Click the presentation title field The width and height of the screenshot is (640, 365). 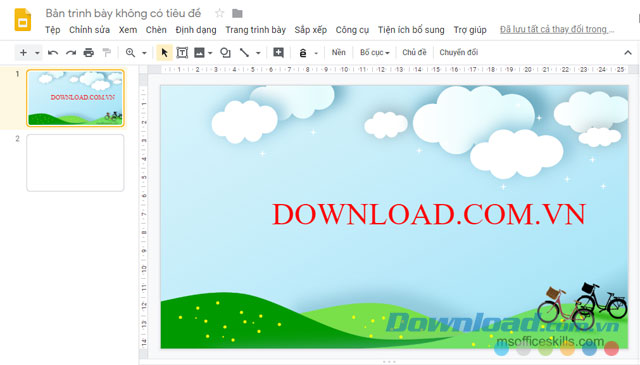[x=123, y=13]
